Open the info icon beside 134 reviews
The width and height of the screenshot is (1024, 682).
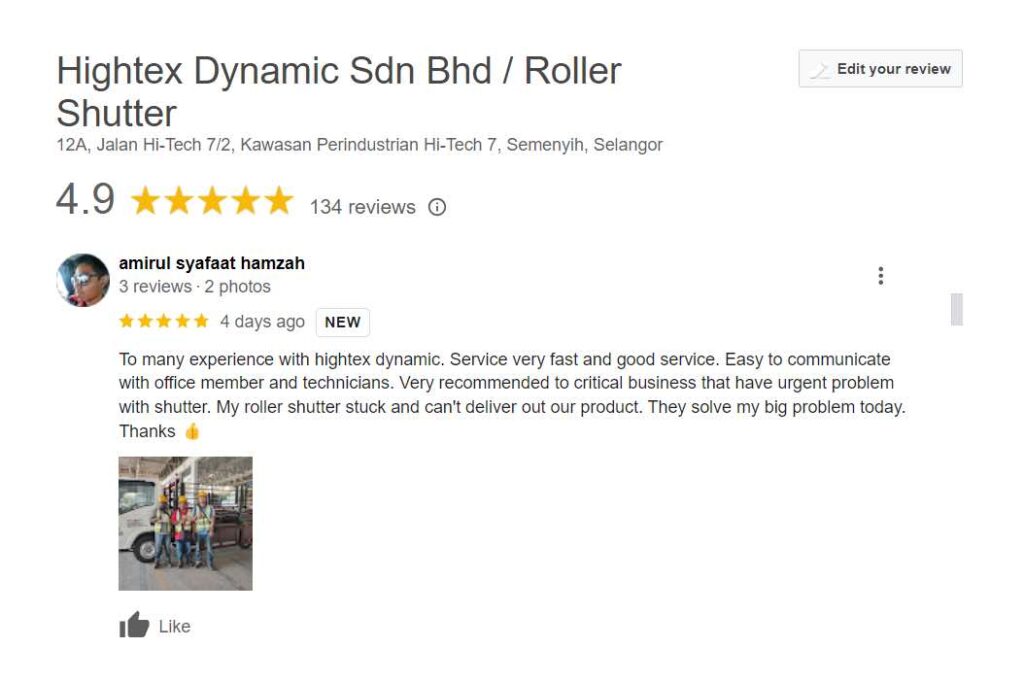click(x=437, y=207)
